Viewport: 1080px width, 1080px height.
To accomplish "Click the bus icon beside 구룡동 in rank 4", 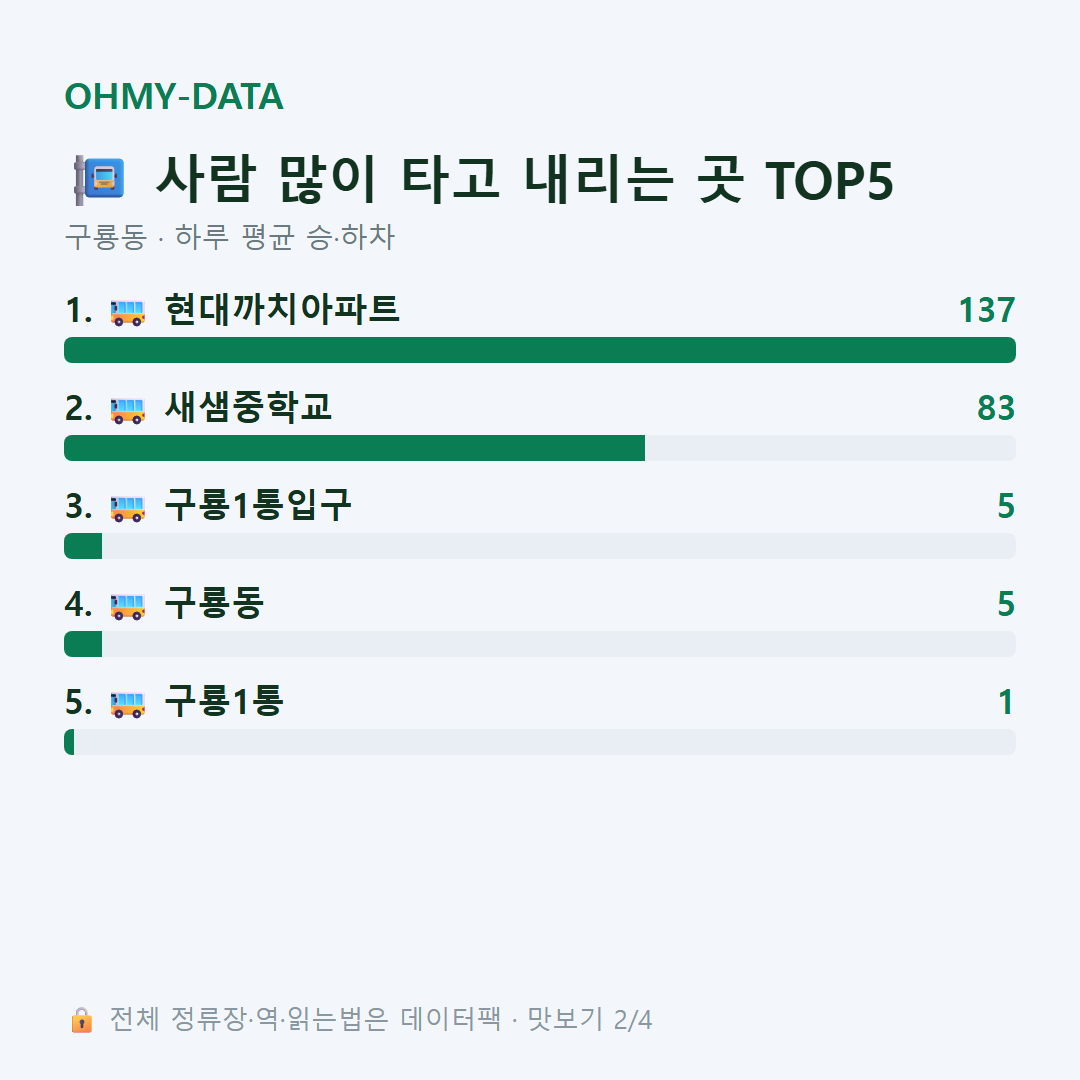I will 127,605.
